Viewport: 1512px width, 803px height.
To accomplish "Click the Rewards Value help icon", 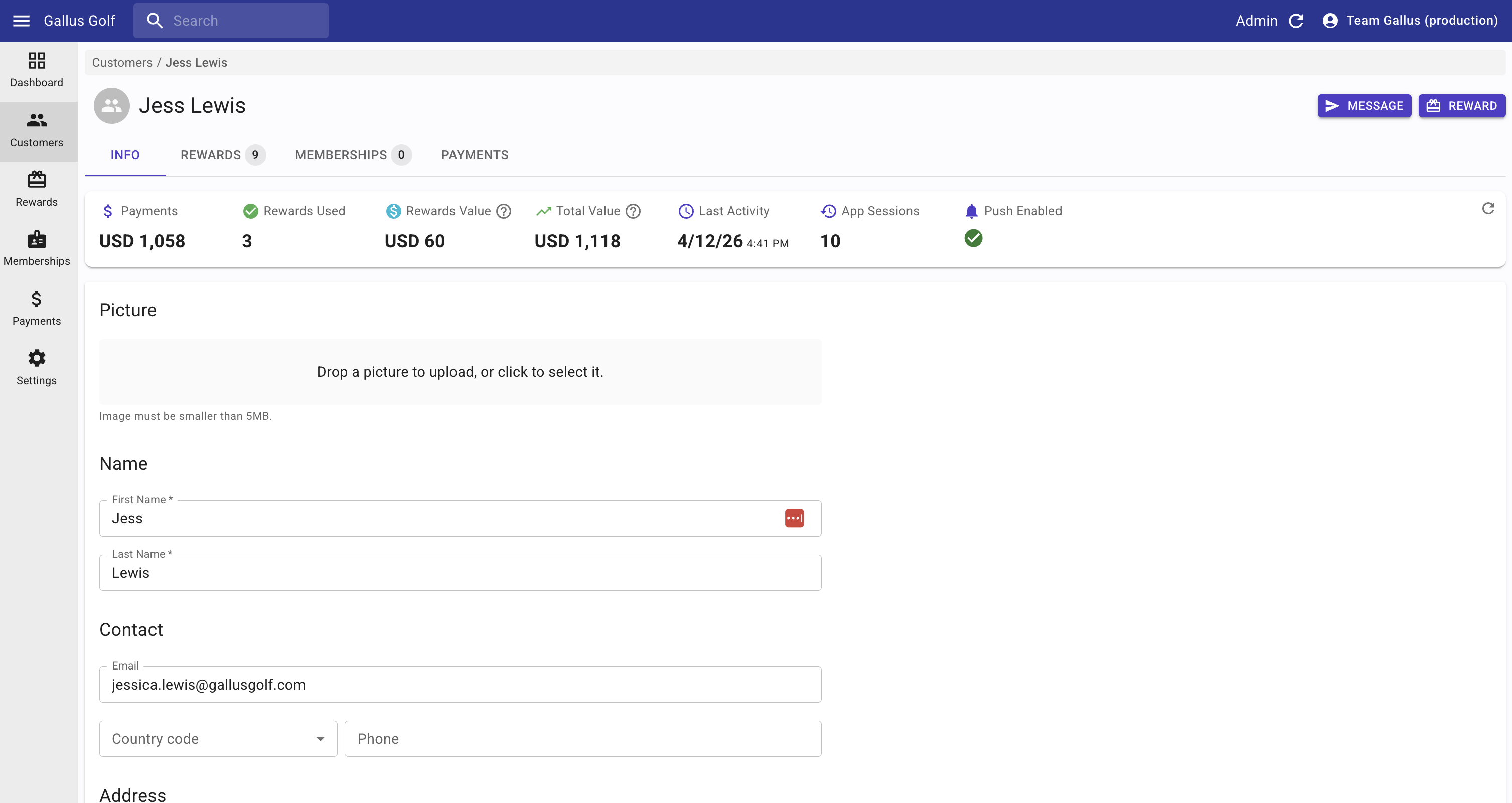I will [x=504, y=211].
